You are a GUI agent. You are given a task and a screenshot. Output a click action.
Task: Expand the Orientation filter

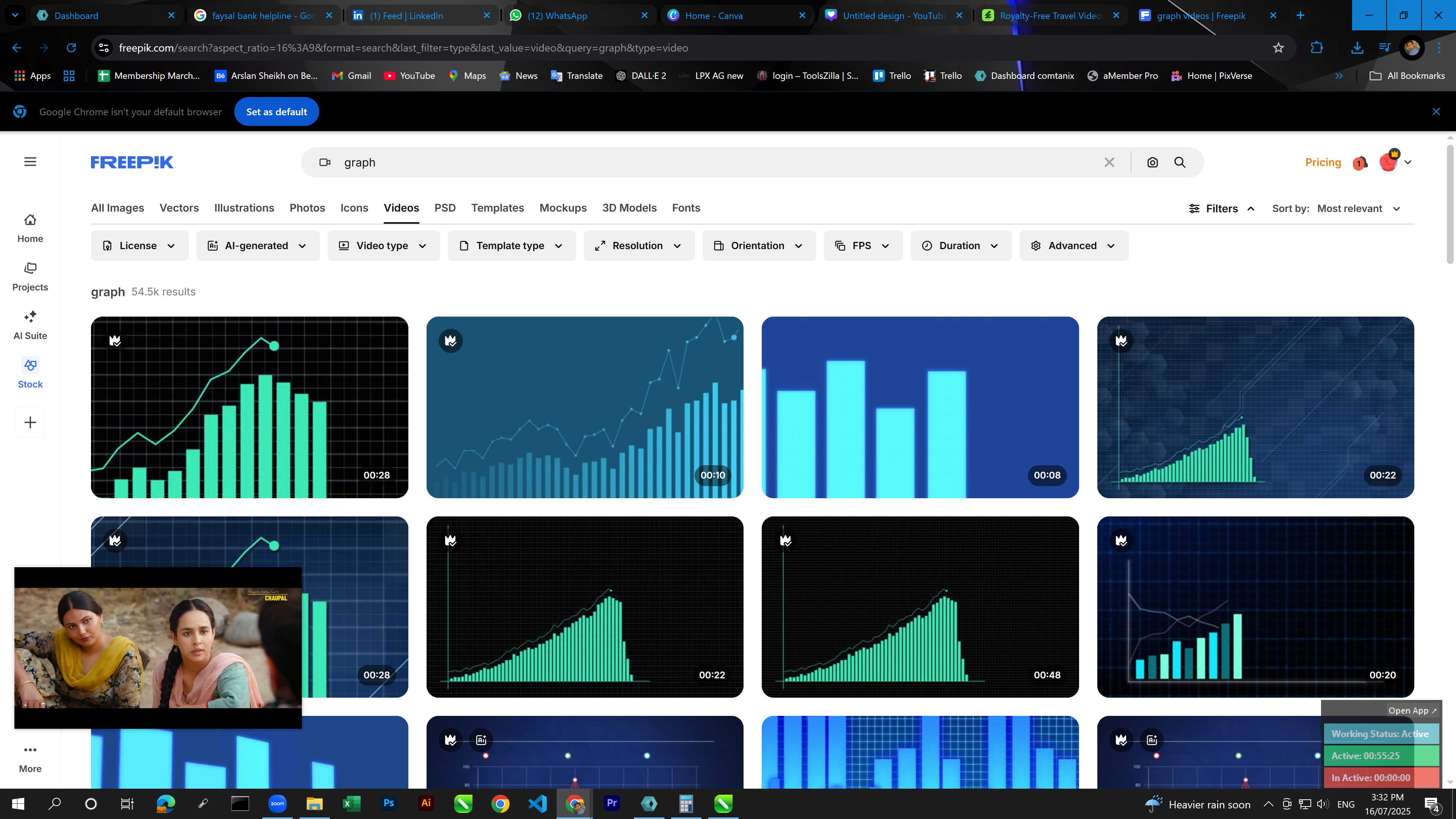759,246
